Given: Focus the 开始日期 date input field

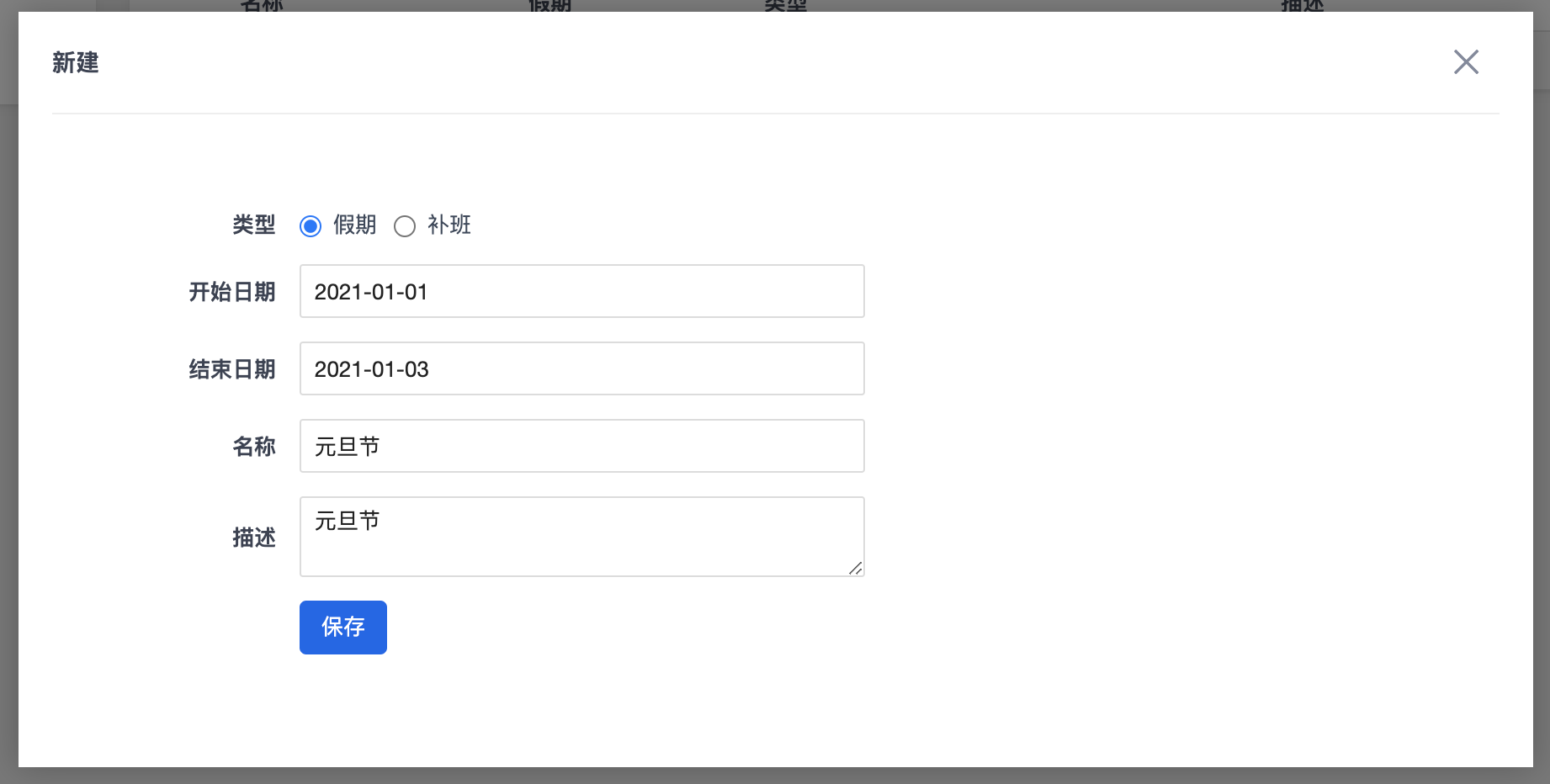Looking at the screenshot, I should (581, 291).
